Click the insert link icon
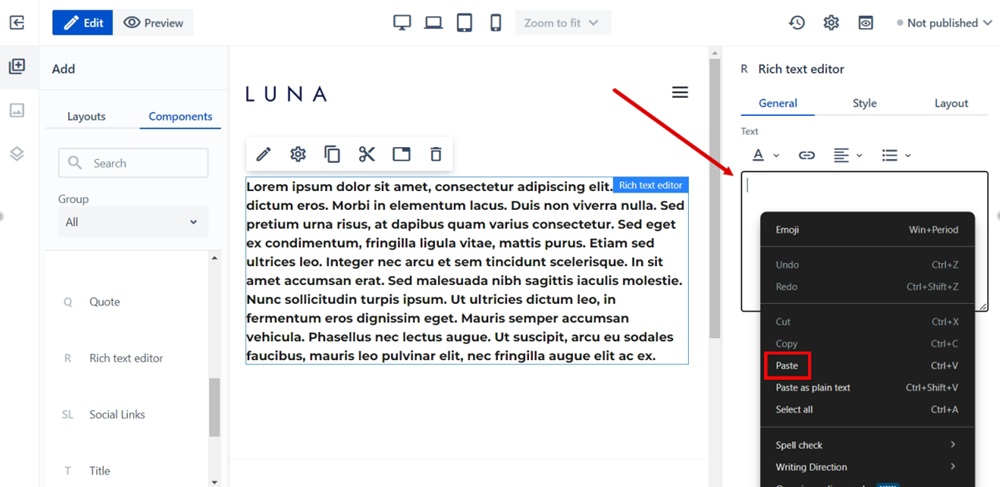 pos(807,155)
